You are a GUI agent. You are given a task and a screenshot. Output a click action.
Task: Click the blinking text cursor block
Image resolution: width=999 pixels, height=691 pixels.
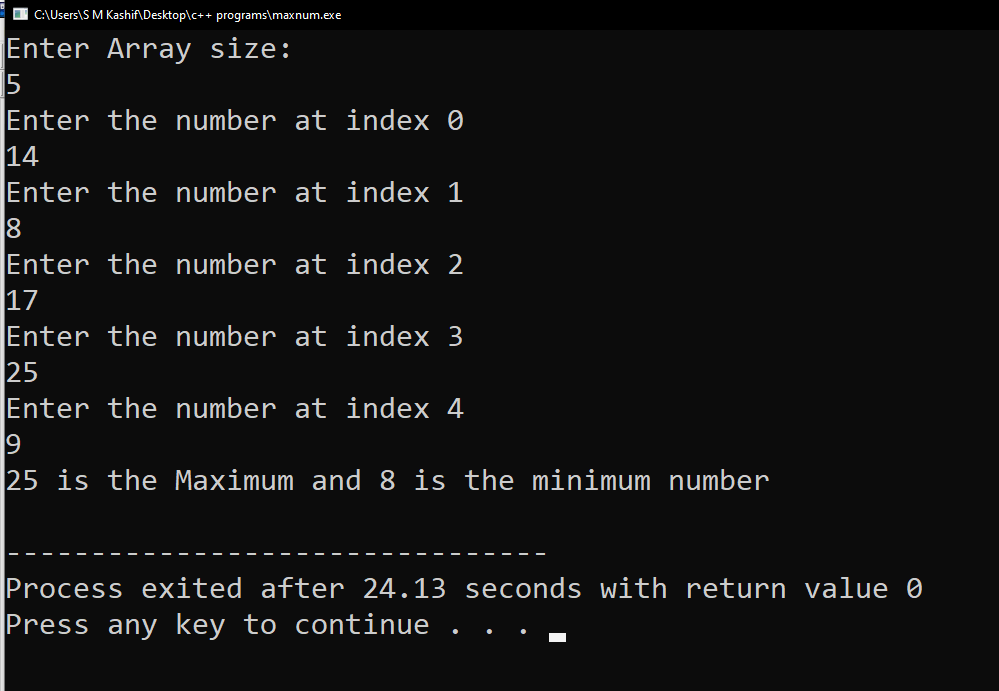[557, 637]
